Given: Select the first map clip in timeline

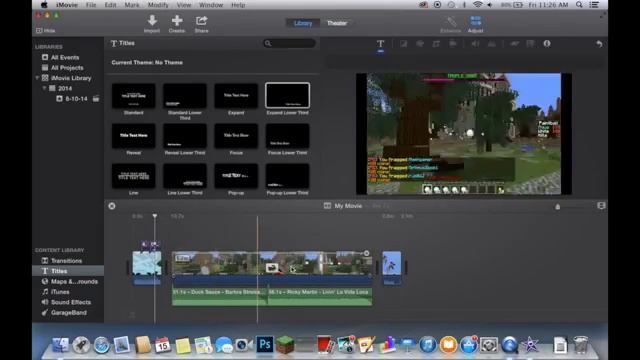Looking at the screenshot, I should pyautogui.click(x=147, y=263).
